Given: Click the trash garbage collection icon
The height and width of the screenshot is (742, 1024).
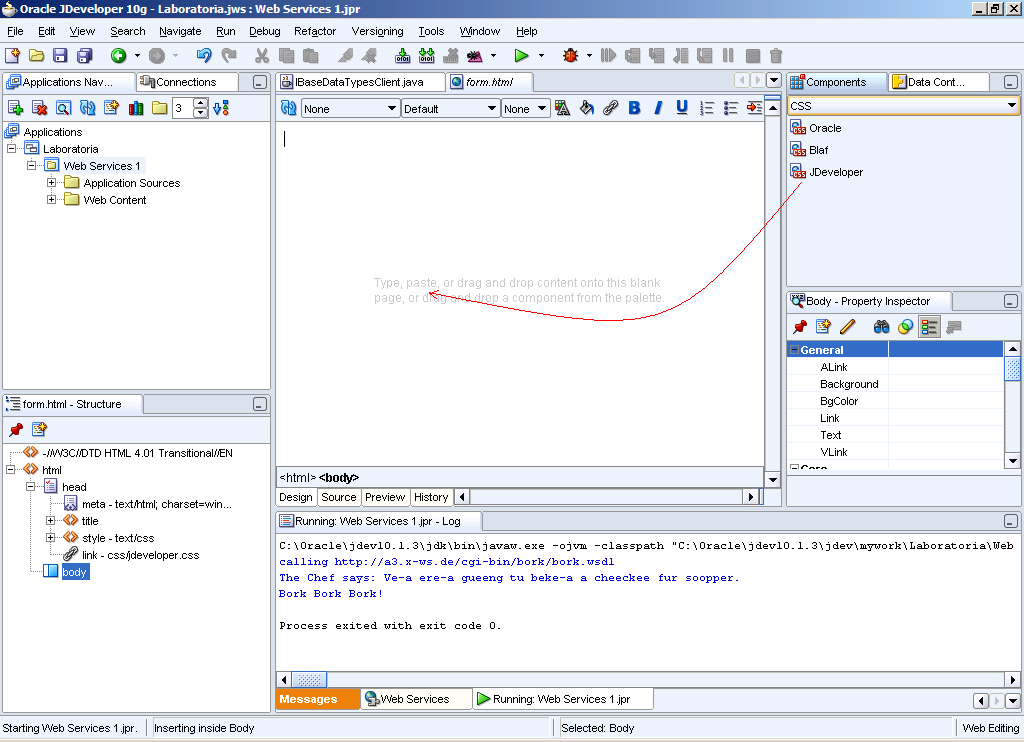Looking at the screenshot, I should tap(776, 56).
